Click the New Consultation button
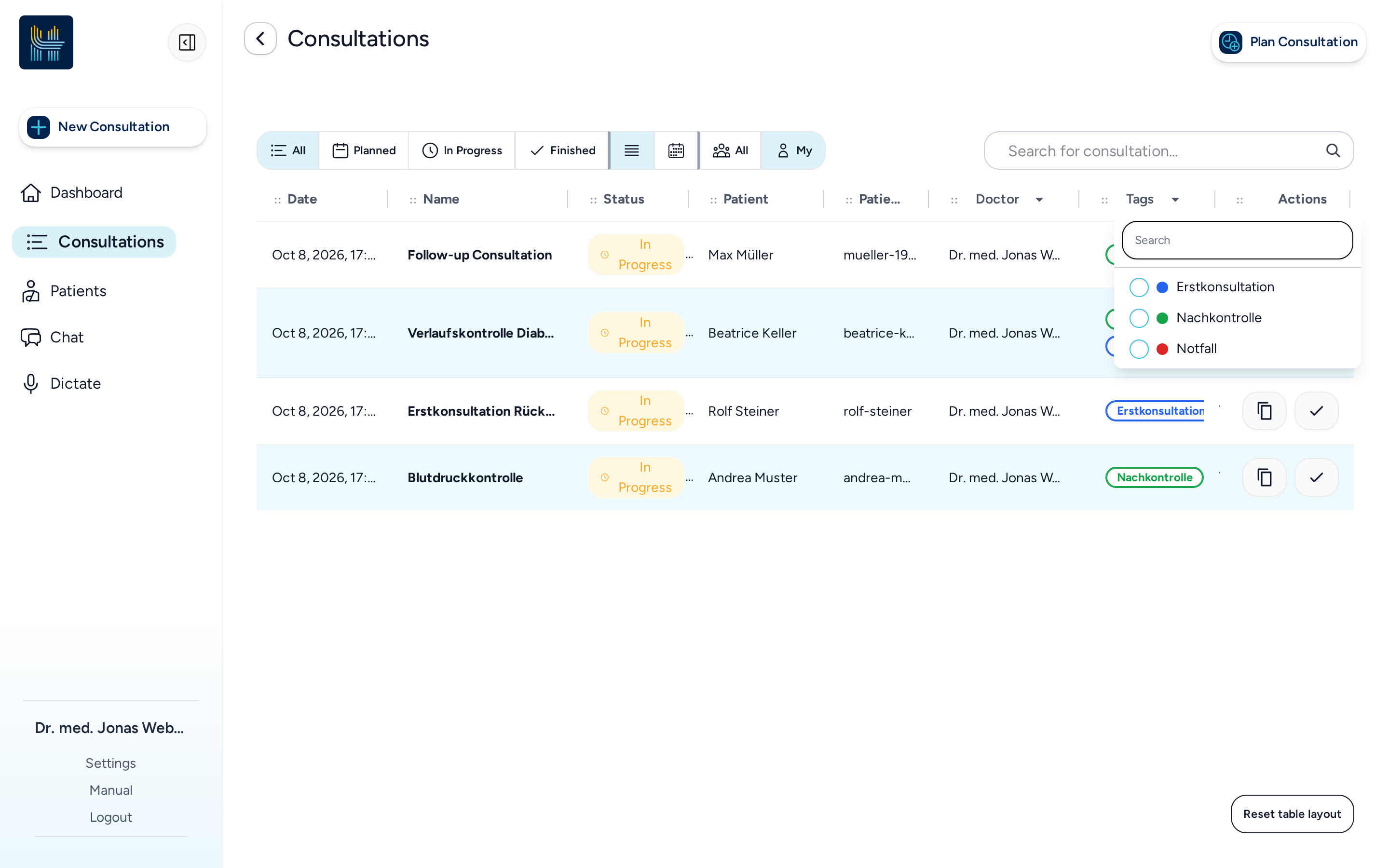Screen dimensions: 1389x868 click(x=112, y=127)
